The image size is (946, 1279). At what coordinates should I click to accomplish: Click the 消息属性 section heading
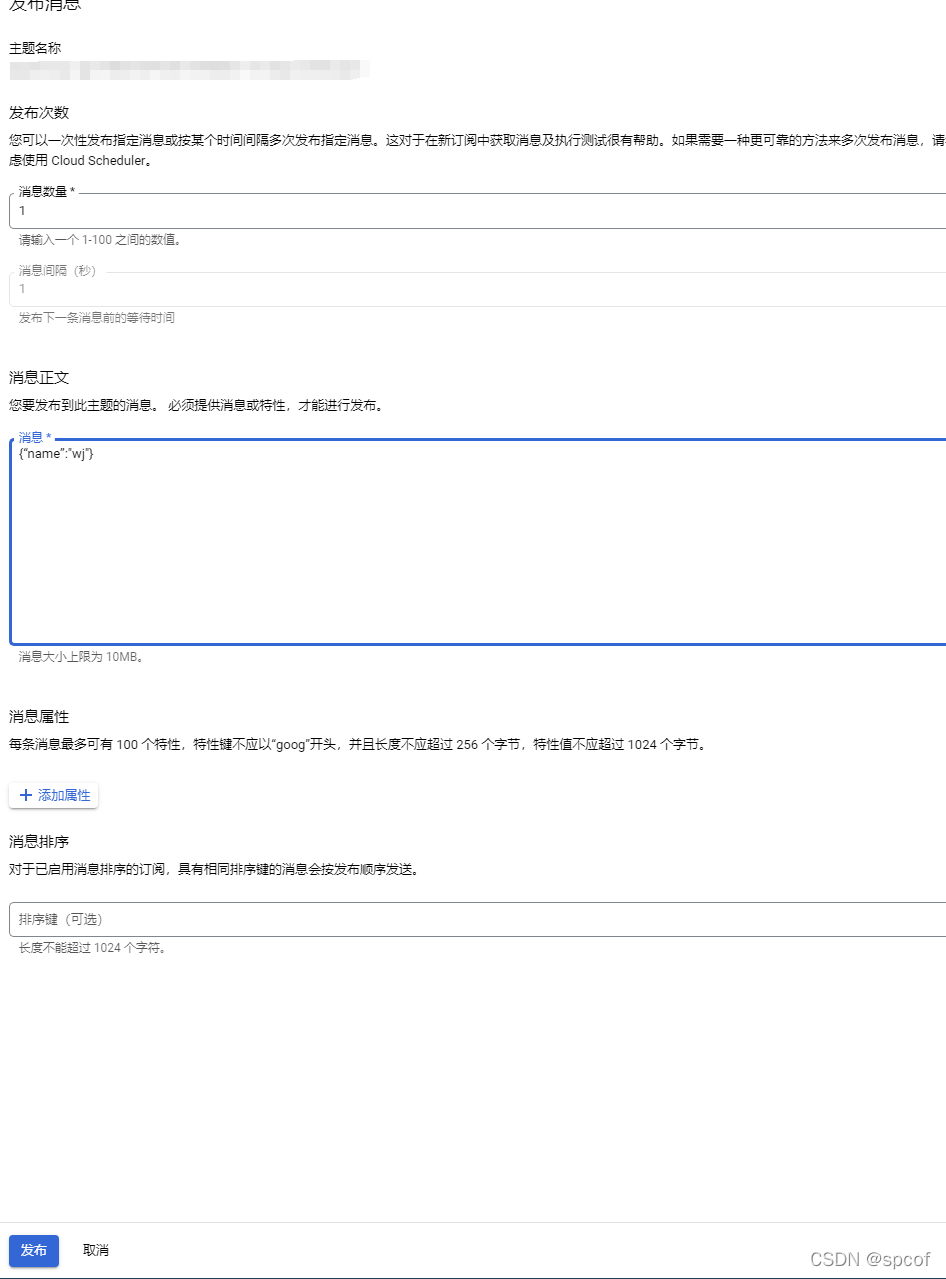click(x=38, y=716)
